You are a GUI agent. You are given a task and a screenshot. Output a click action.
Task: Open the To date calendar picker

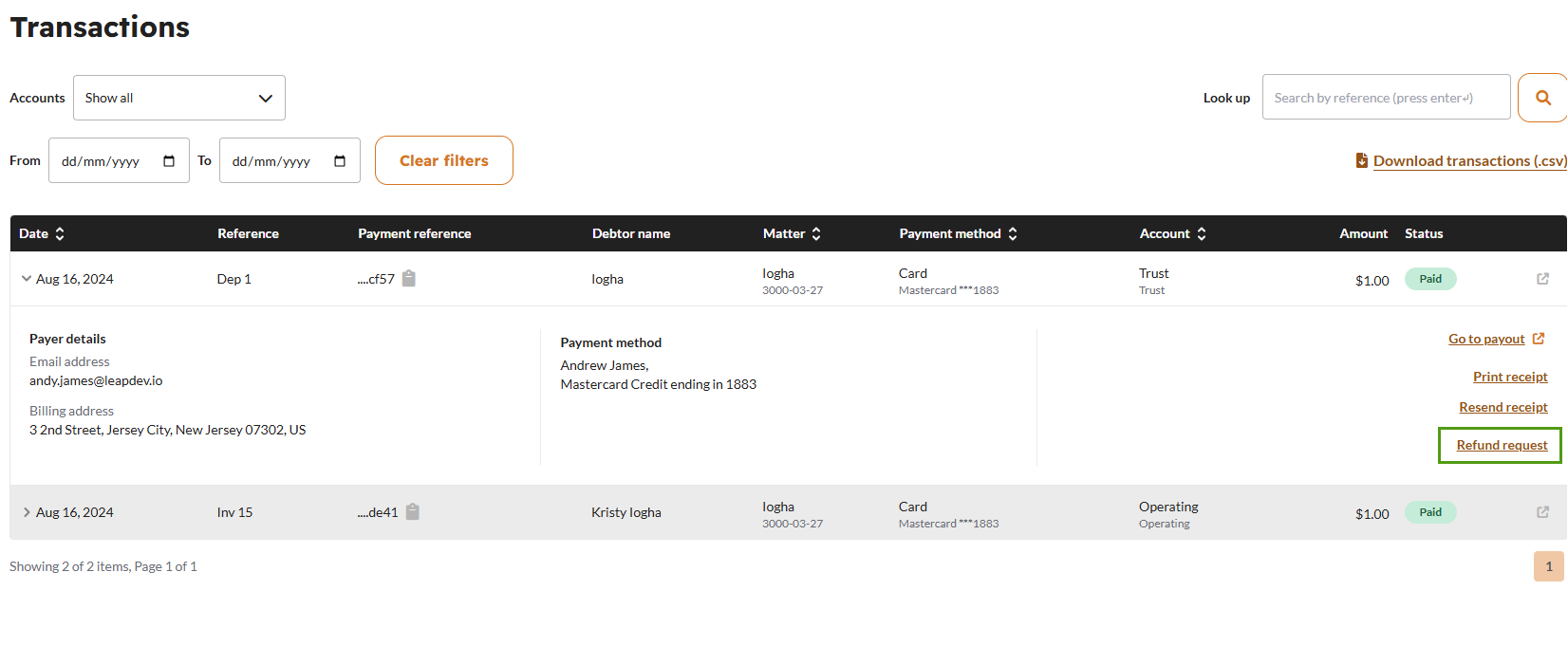click(x=340, y=161)
